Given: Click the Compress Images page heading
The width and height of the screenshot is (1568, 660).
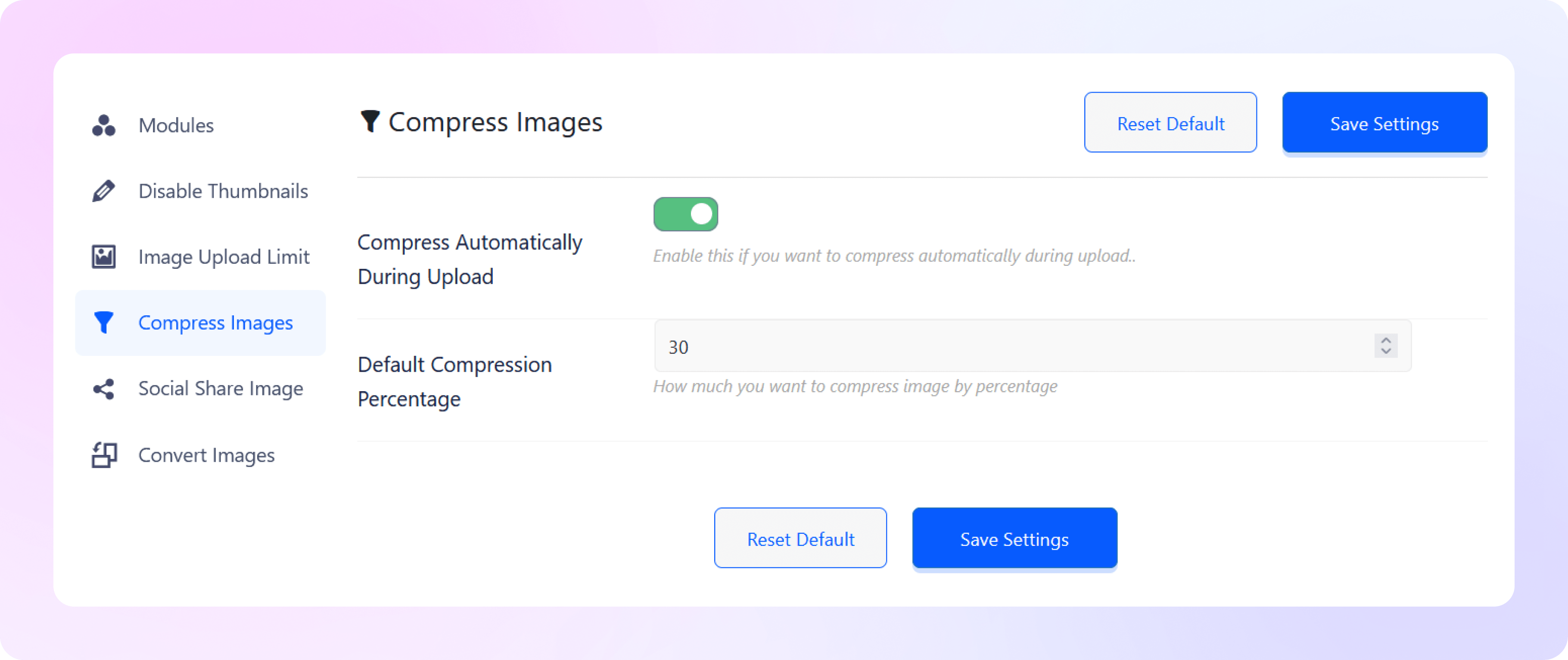Looking at the screenshot, I should 495,122.
